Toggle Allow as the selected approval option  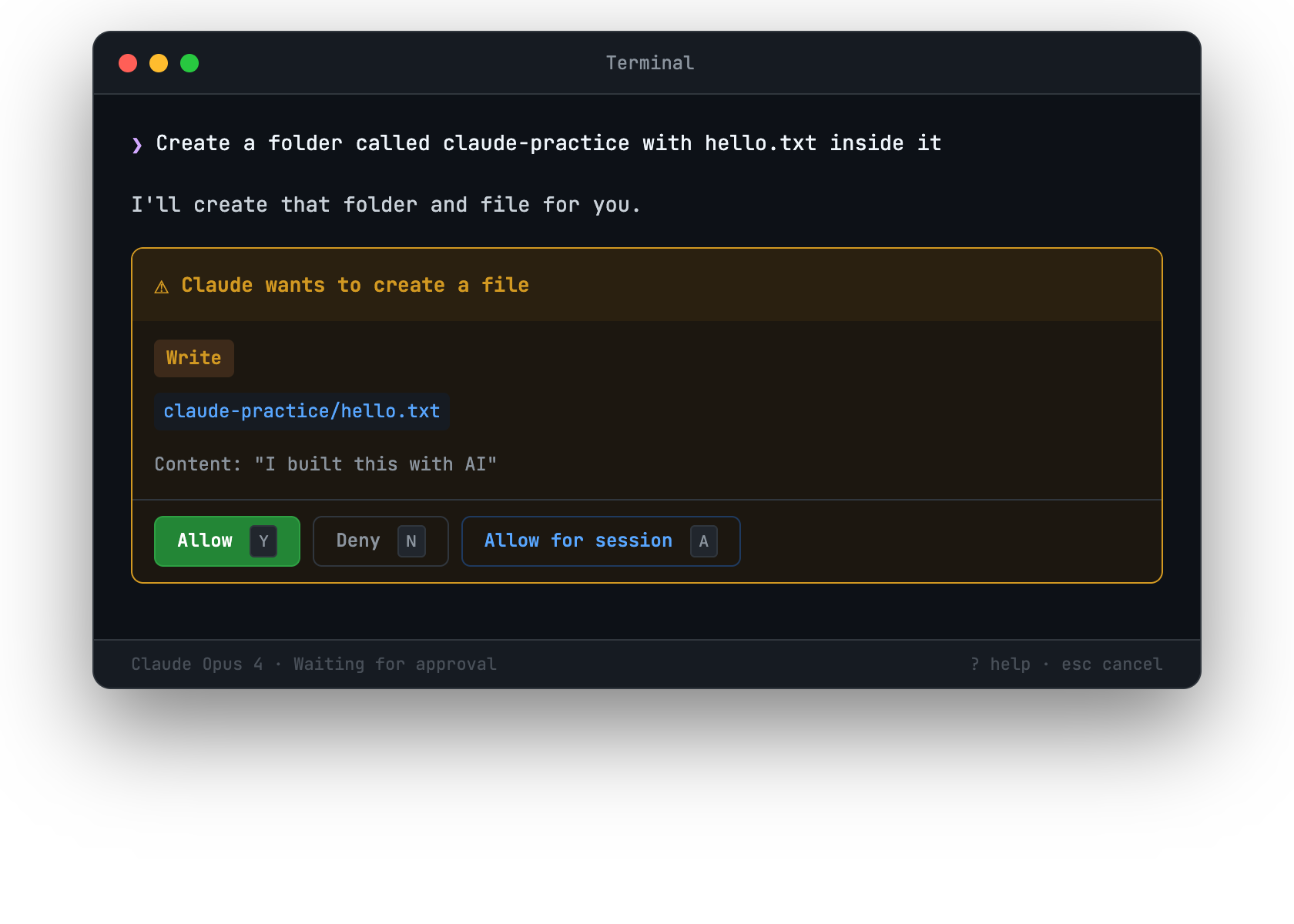226,541
